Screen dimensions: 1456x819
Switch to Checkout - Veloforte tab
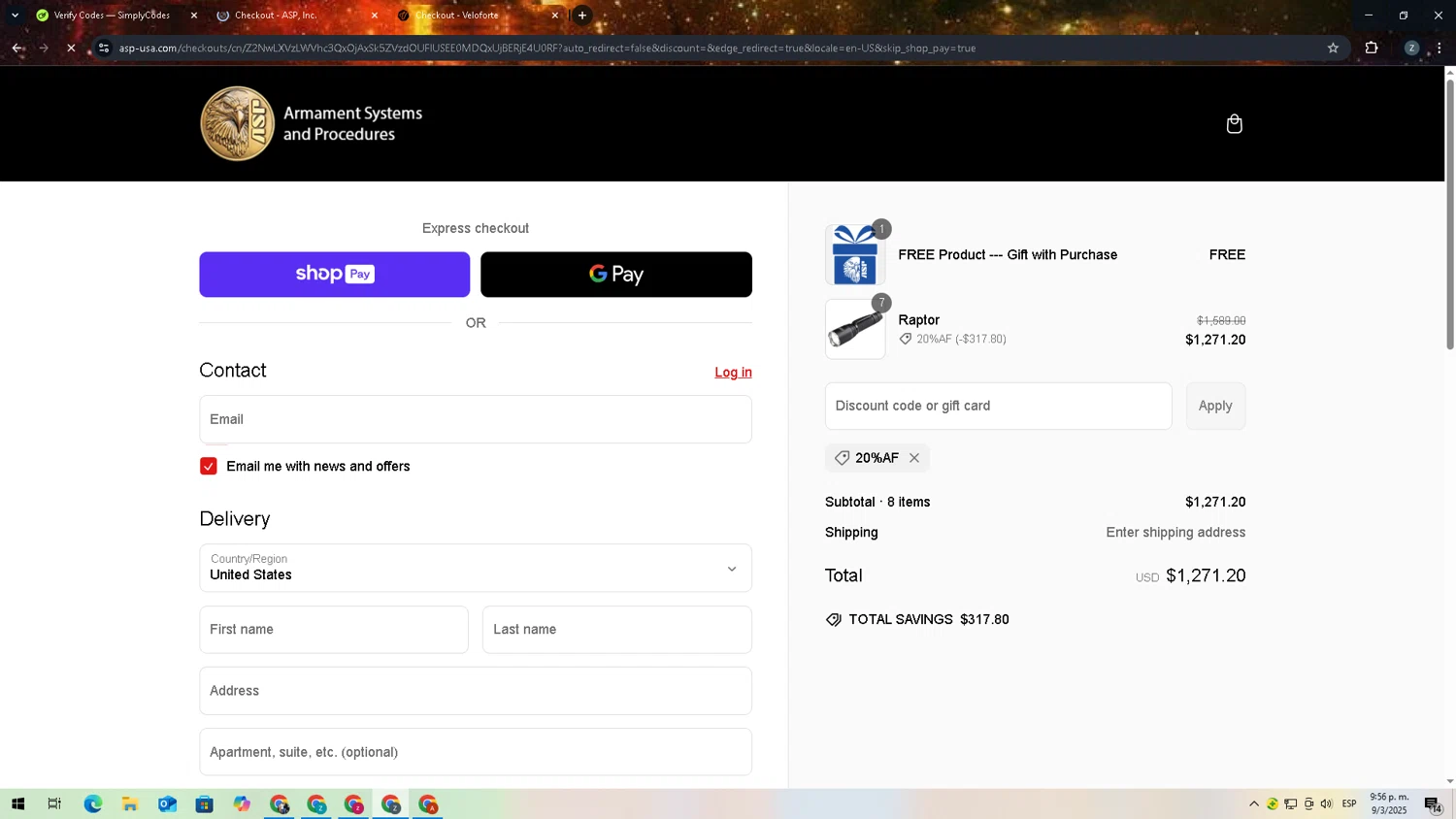(472, 16)
